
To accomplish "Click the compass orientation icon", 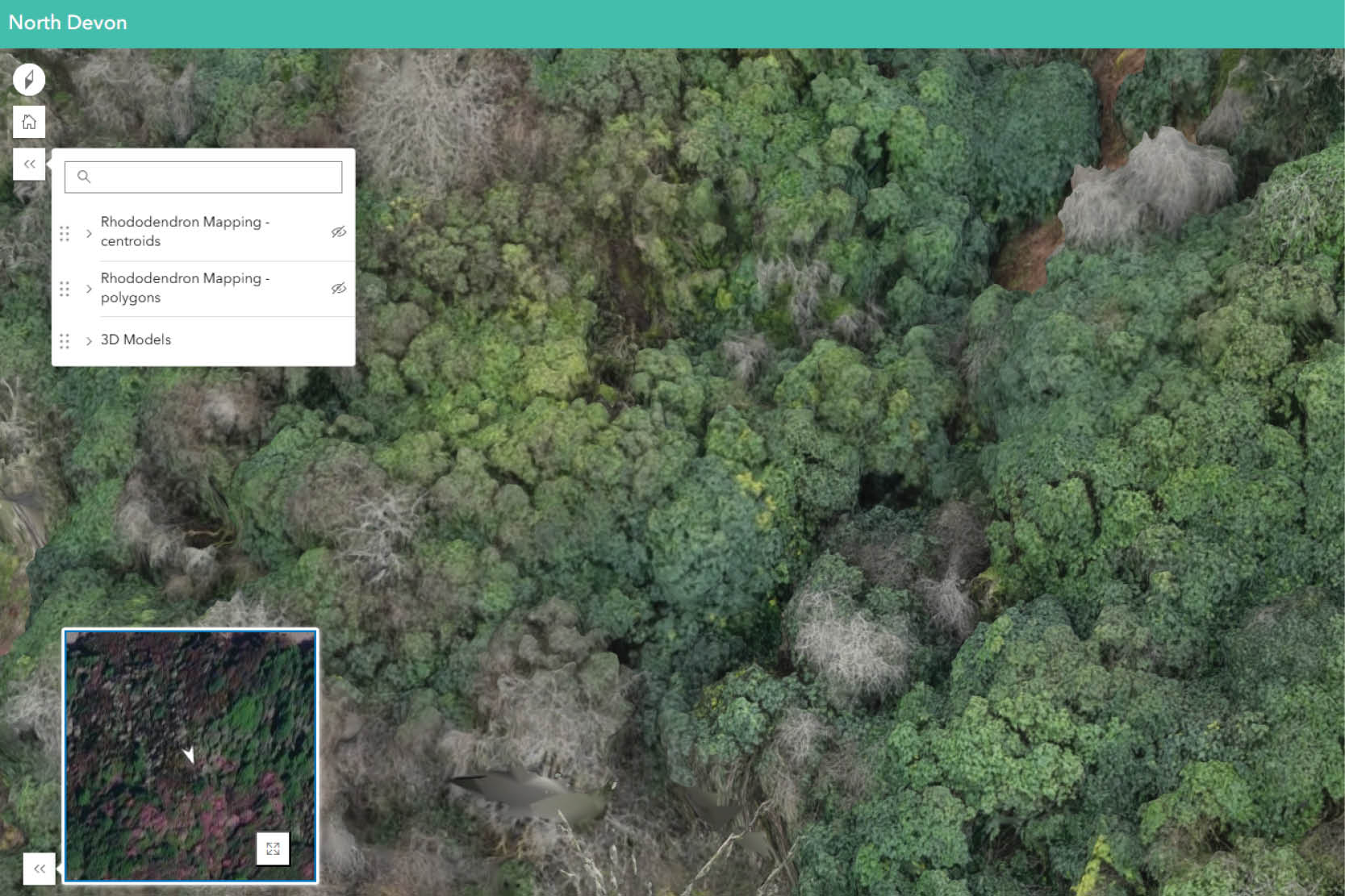I will (29, 80).
